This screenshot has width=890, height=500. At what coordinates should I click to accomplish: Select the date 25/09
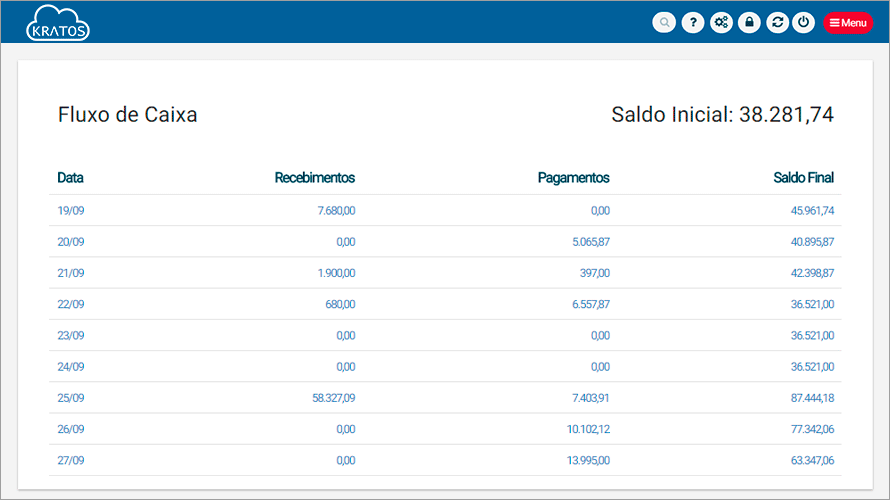[x=71, y=398]
